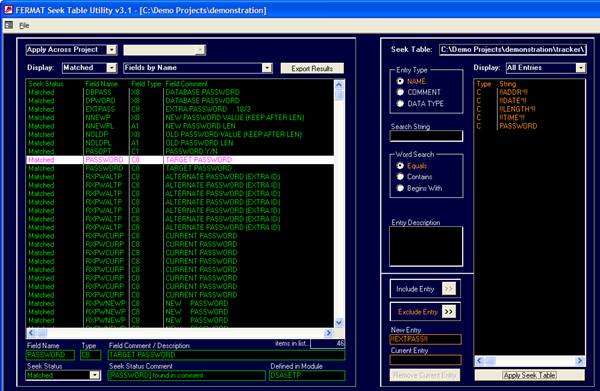The height and width of the screenshot is (391, 600).
Task: Select the !!LENGTH*!! seek table entry
Action: [x=530, y=109]
